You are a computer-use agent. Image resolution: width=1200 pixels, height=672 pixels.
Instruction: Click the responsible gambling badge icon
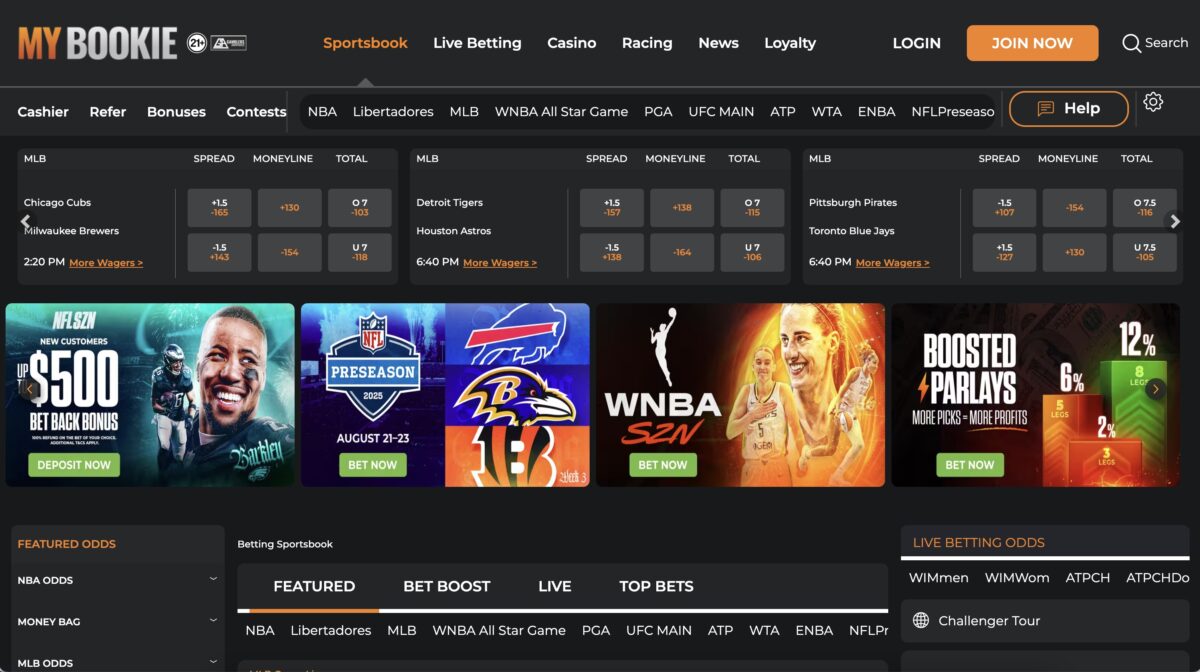pos(228,43)
